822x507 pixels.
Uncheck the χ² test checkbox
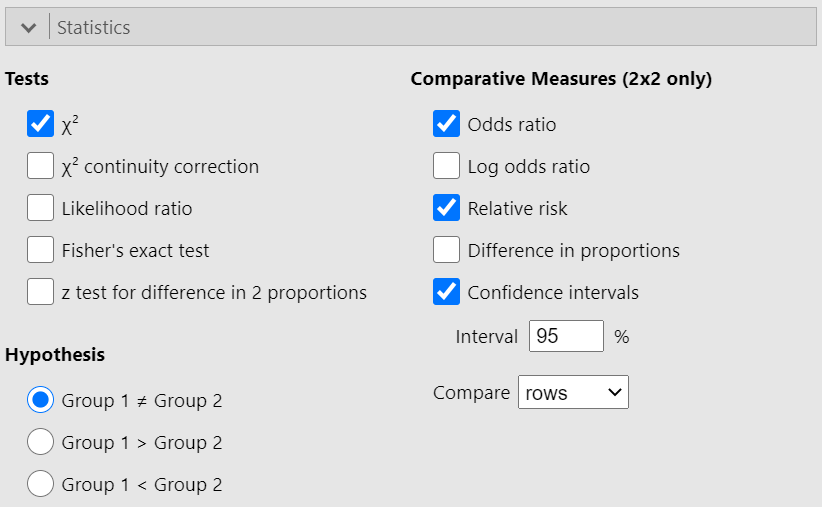(40, 124)
